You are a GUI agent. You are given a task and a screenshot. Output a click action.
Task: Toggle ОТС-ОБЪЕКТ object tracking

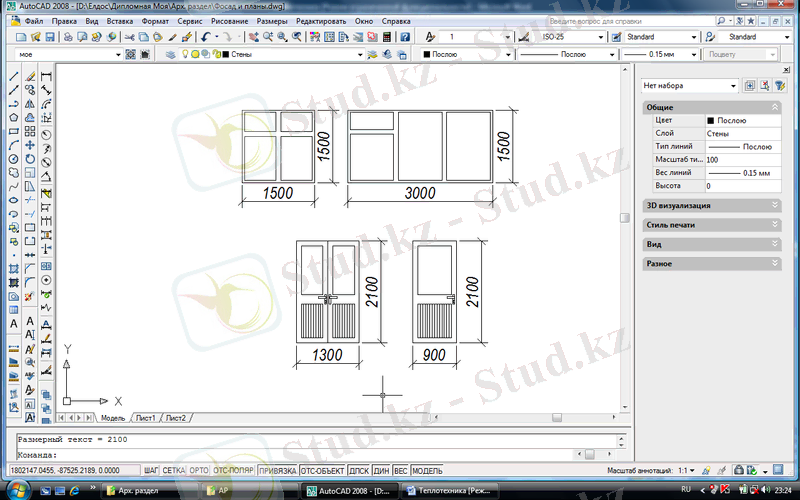[322, 470]
